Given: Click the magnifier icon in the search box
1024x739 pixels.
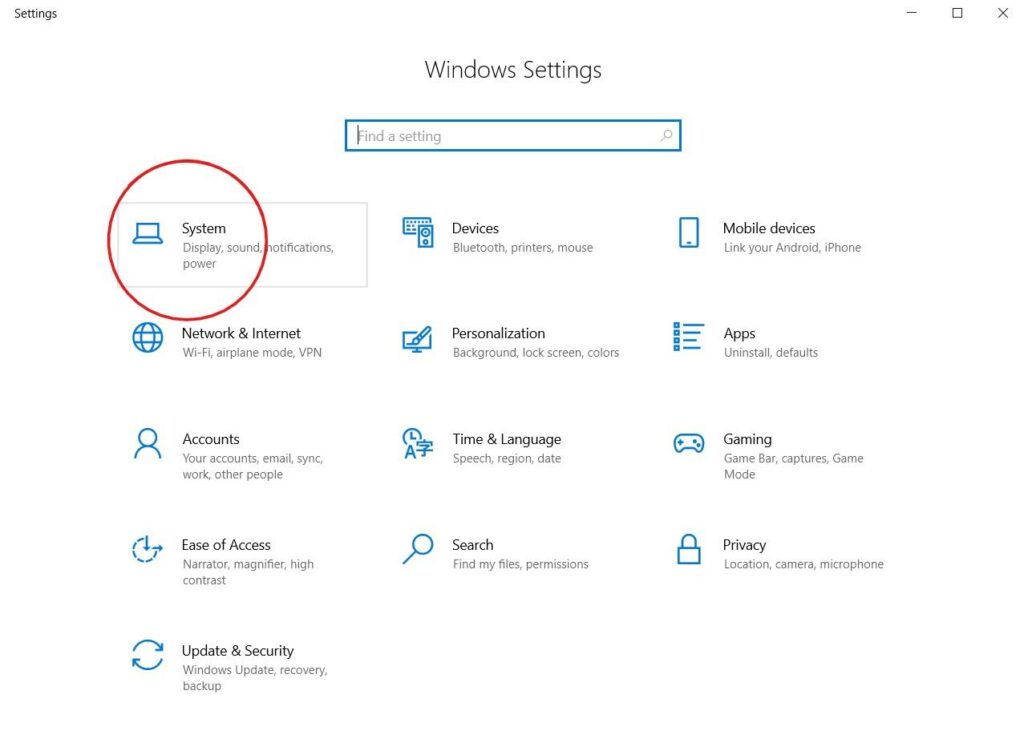Looking at the screenshot, I should click(x=666, y=135).
